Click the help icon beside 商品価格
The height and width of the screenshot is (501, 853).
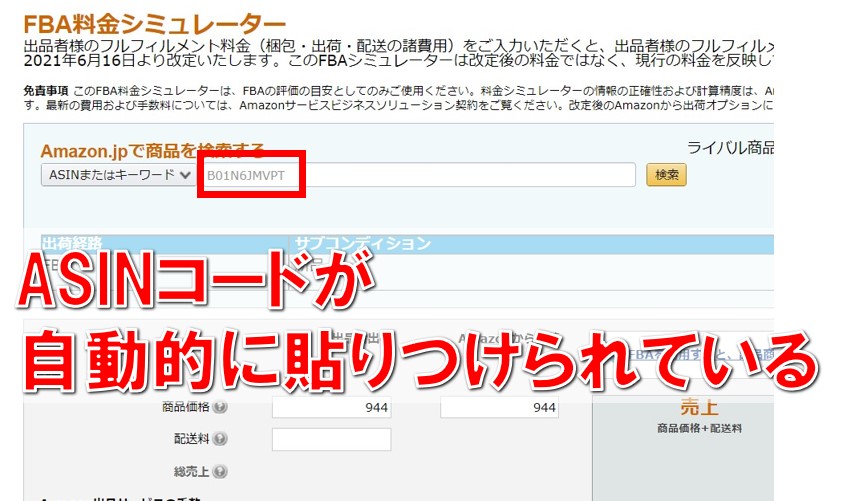coord(220,407)
